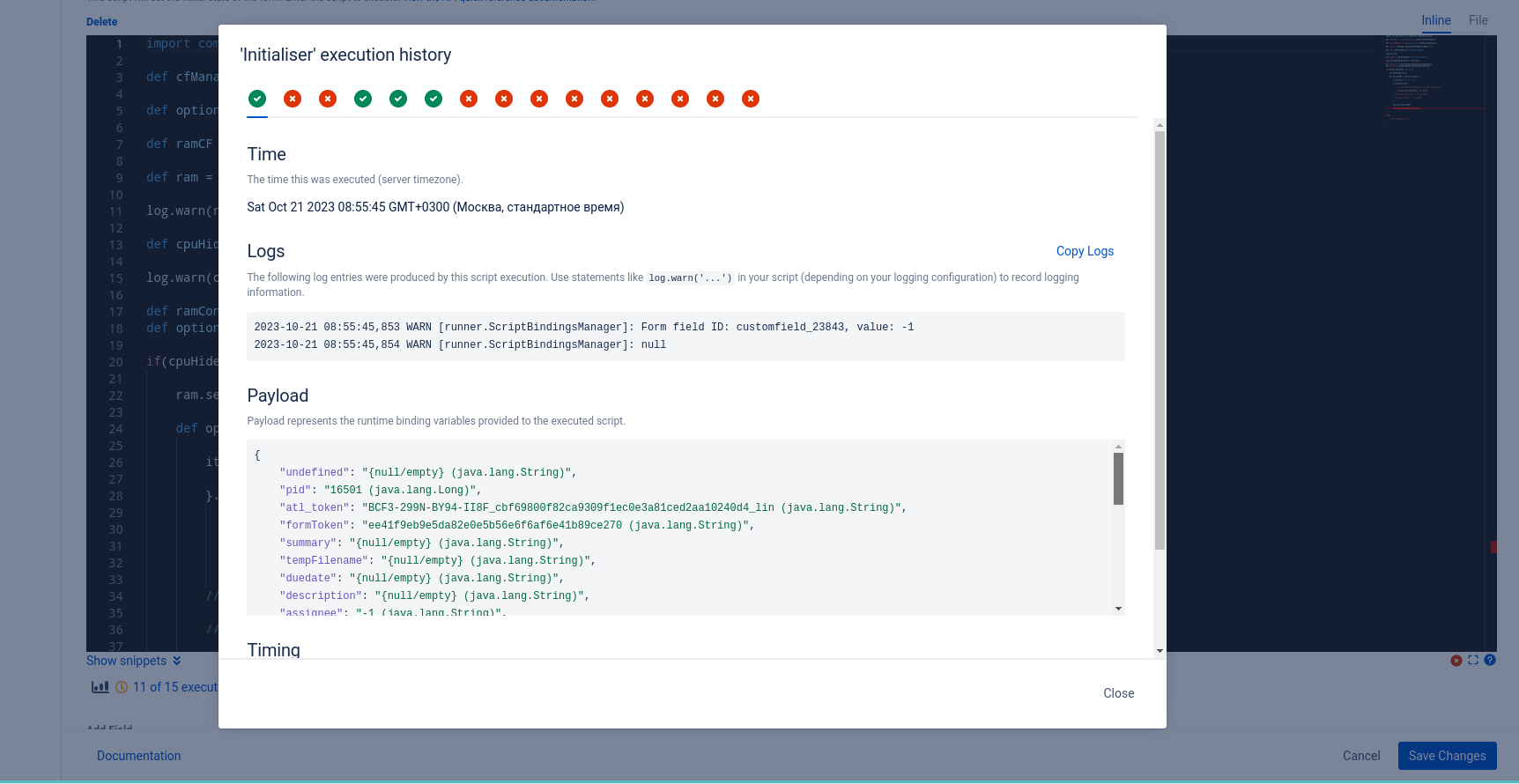Select the first successful execution icon
Image resolution: width=1519 pixels, height=784 pixels.
coord(257,99)
